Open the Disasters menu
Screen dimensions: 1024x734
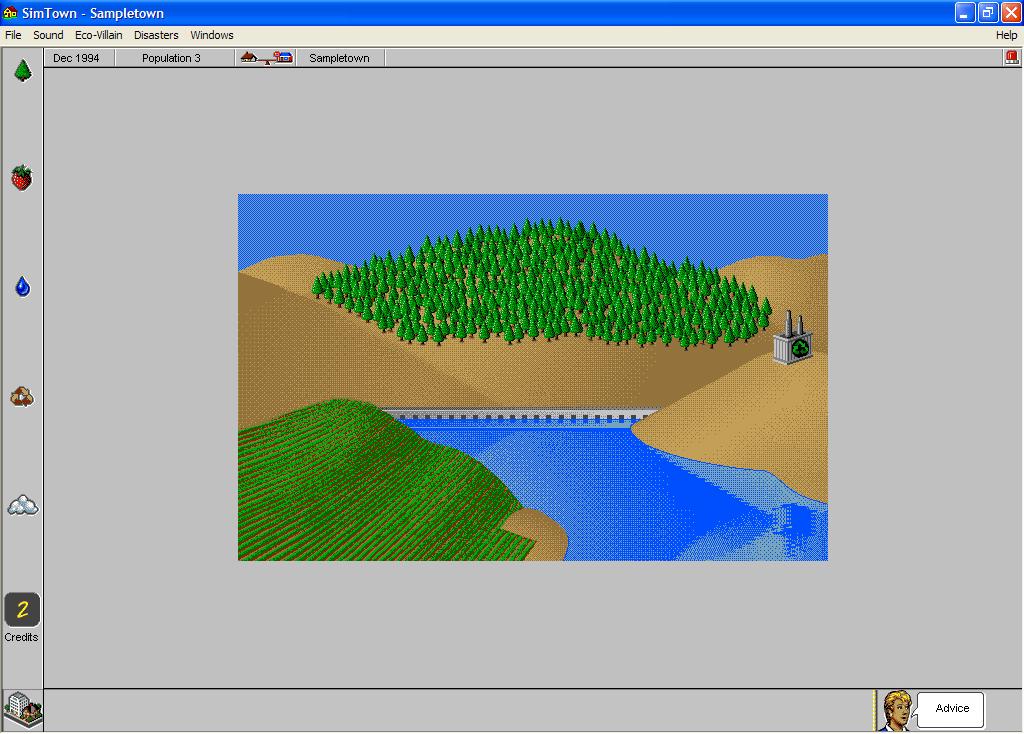(156, 35)
